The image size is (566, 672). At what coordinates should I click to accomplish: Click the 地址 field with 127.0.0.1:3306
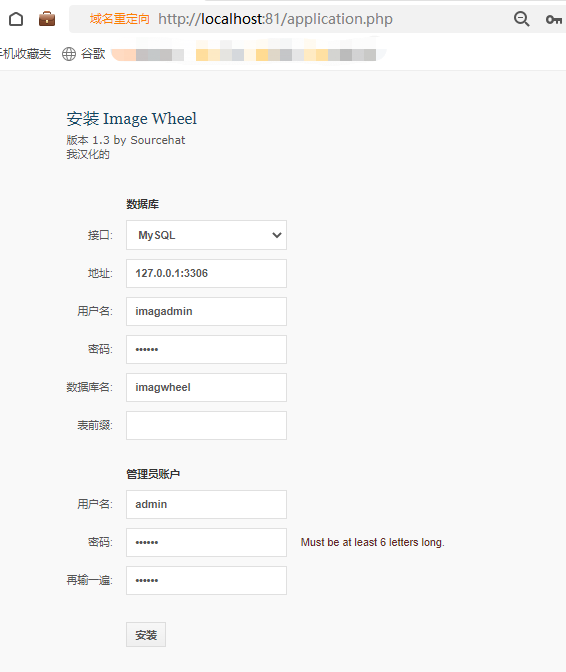207,273
